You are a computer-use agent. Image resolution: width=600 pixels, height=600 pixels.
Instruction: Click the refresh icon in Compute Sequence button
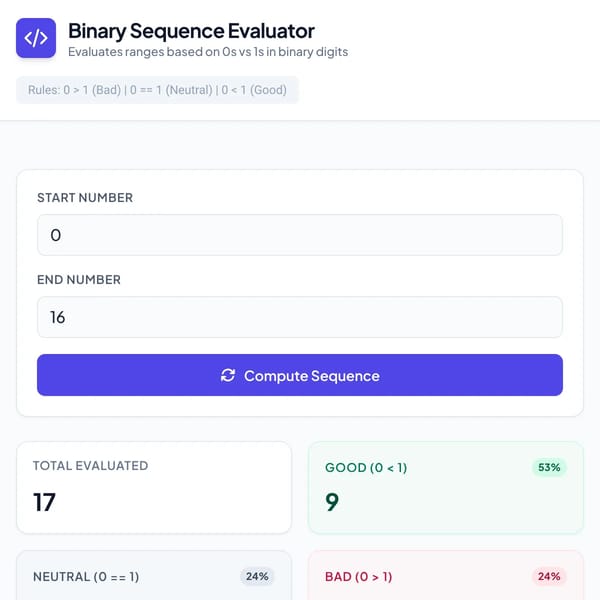click(228, 375)
